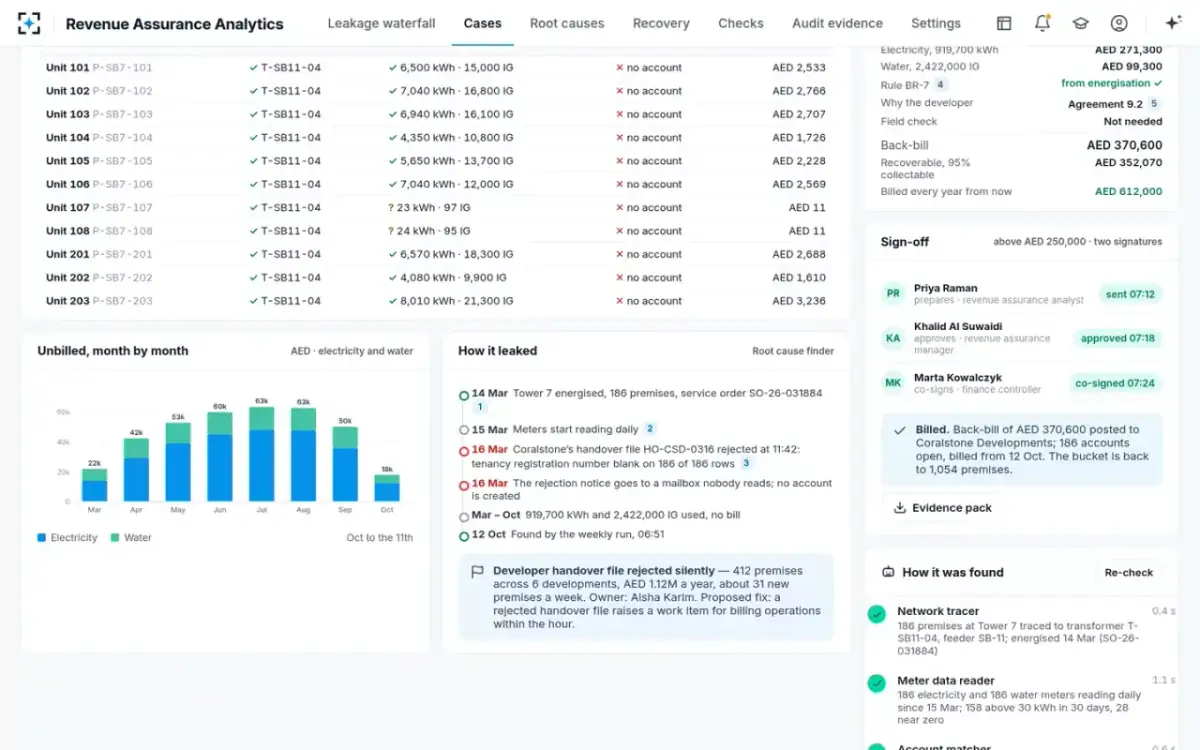Open citation 3 after 186 rows

tap(745, 464)
